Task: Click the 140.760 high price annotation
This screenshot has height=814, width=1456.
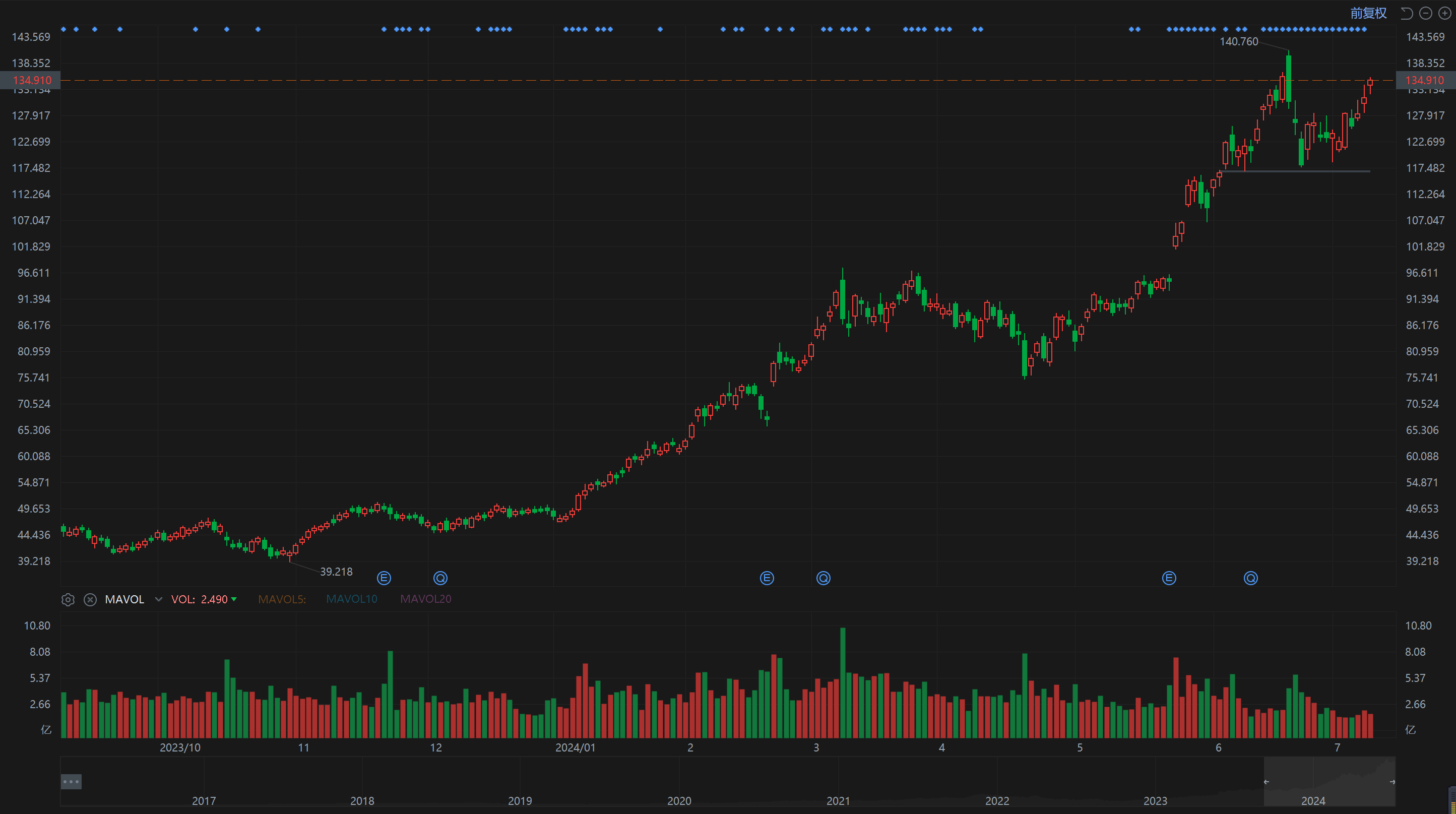Action: tap(1239, 41)
